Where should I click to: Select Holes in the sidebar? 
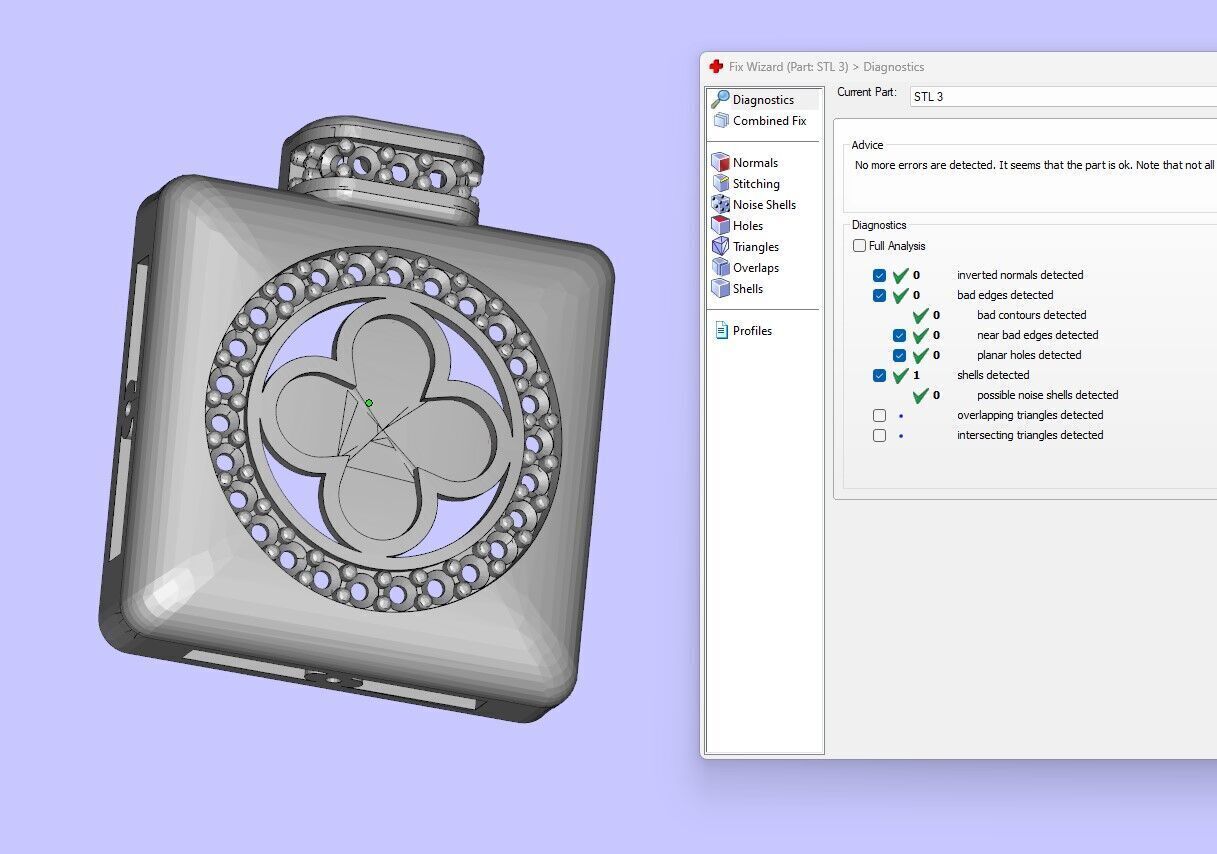[x=748, y=225]
